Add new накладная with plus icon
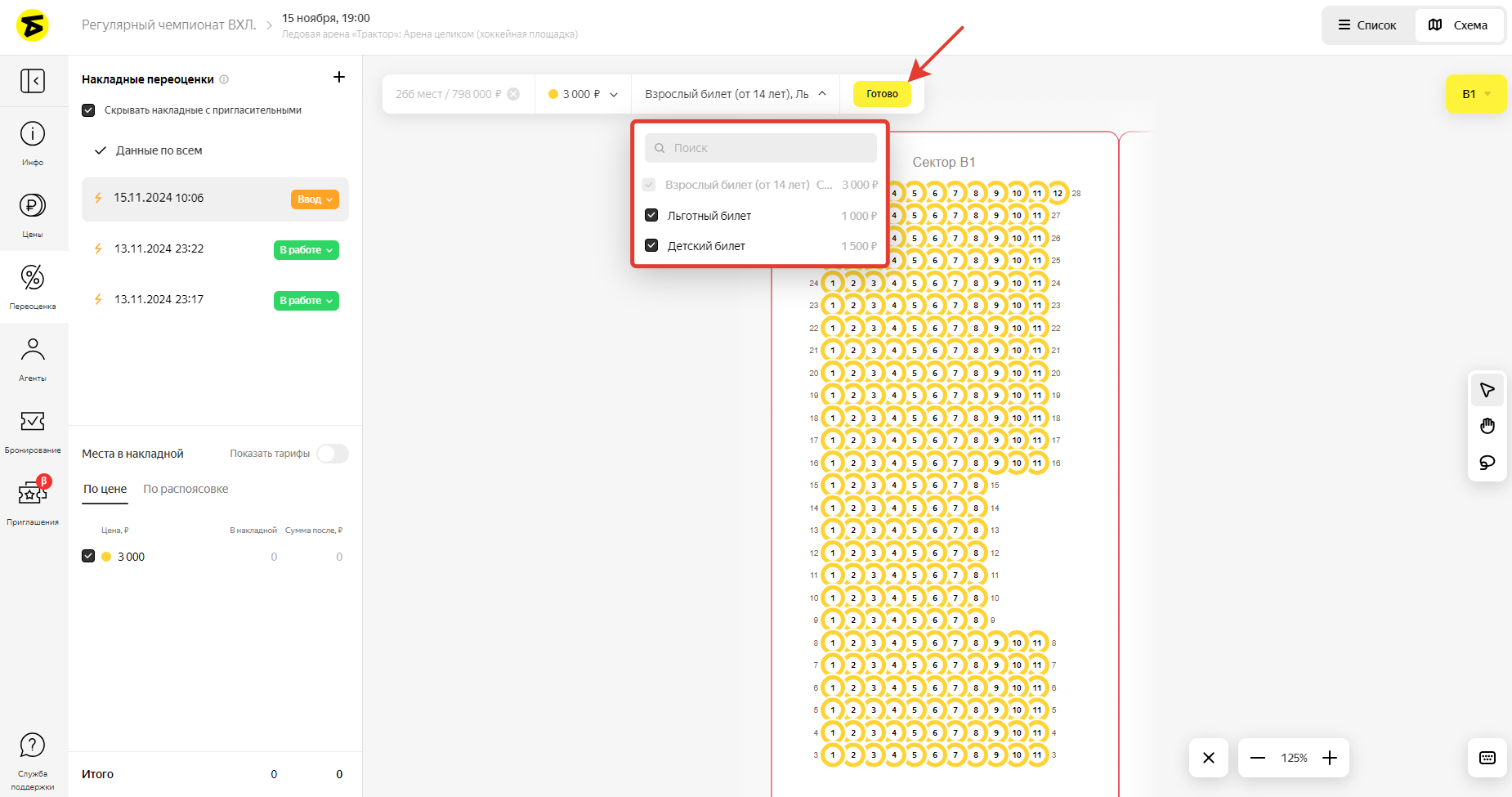Viewport: 1512px width, 797px height. pyautogui.click(x=339, y=78)
